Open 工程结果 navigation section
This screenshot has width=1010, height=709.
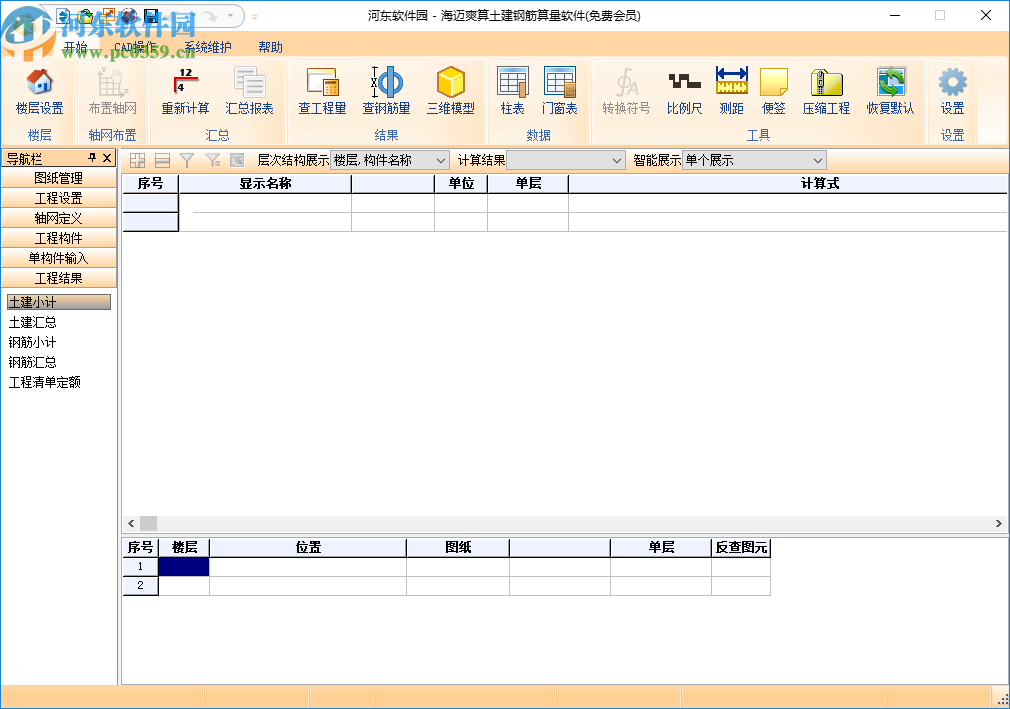point(59,278)
